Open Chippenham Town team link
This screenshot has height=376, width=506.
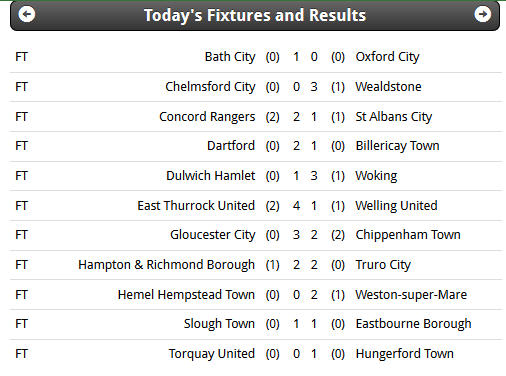408,235
